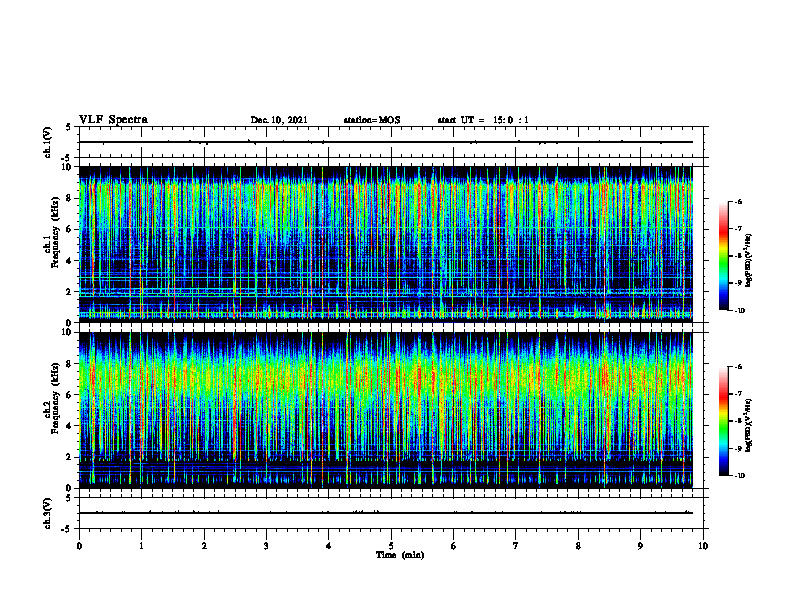Click the "6" kHz tick label of ch.1 spectrogram
Viewport: 792px width, 612px height.
pyautogui.click(x=69, y=229)
